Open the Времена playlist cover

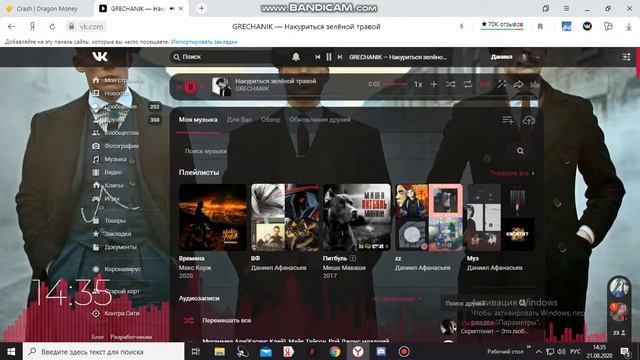pos(213,217)
